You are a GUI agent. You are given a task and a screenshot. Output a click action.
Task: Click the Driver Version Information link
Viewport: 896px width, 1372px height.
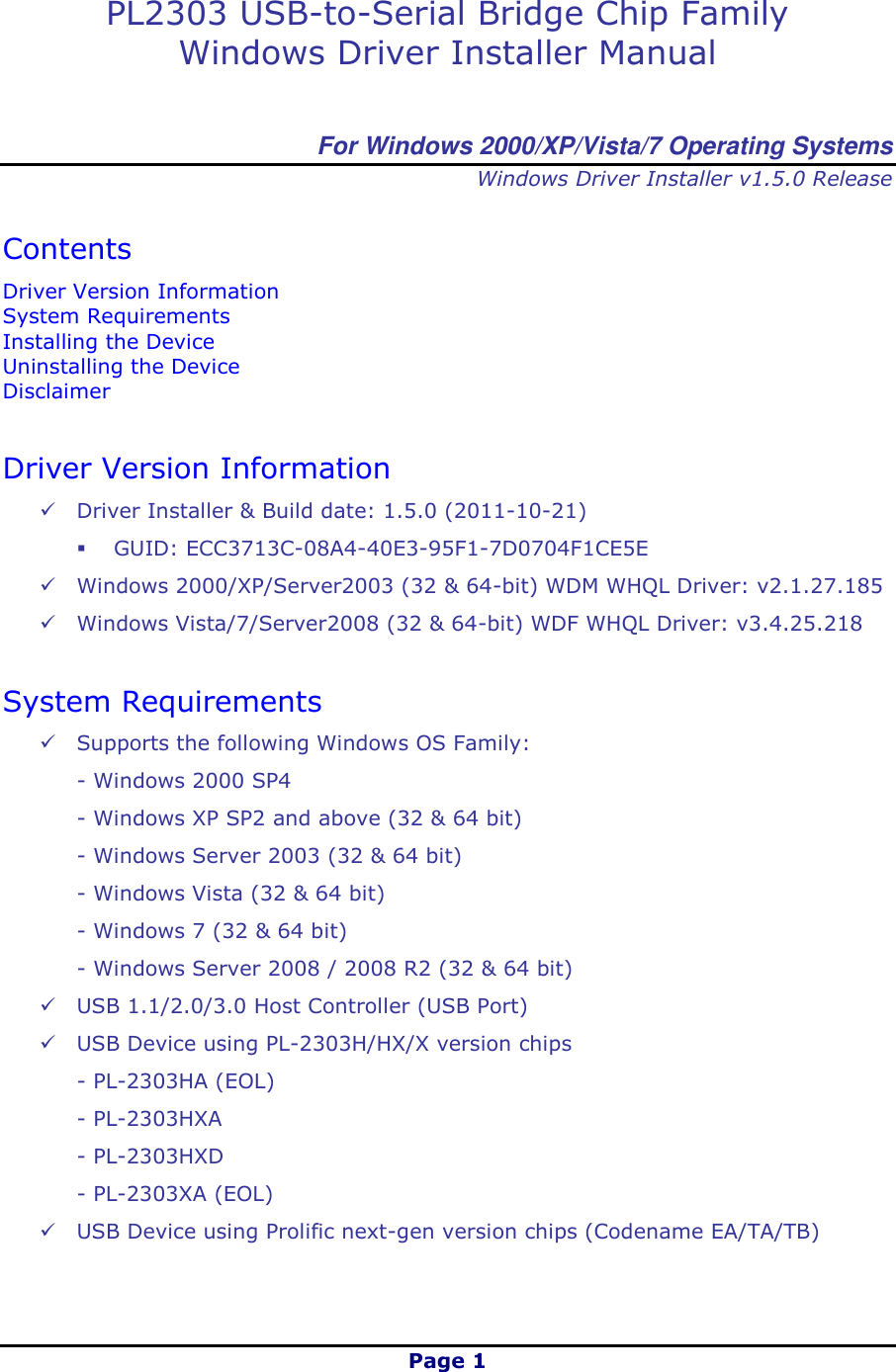point(140,291)
